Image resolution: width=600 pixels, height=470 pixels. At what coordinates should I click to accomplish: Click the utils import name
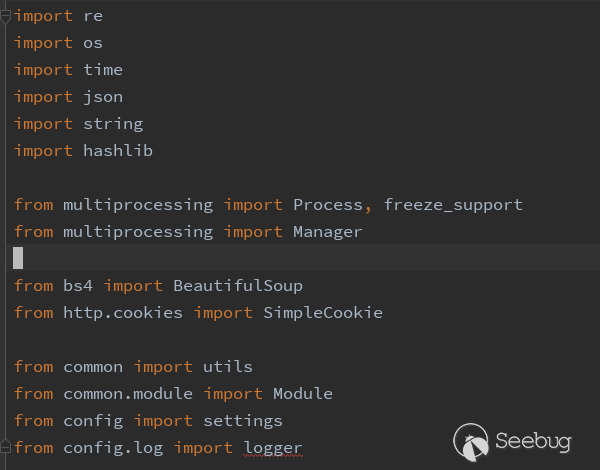[x=228, y=367]
